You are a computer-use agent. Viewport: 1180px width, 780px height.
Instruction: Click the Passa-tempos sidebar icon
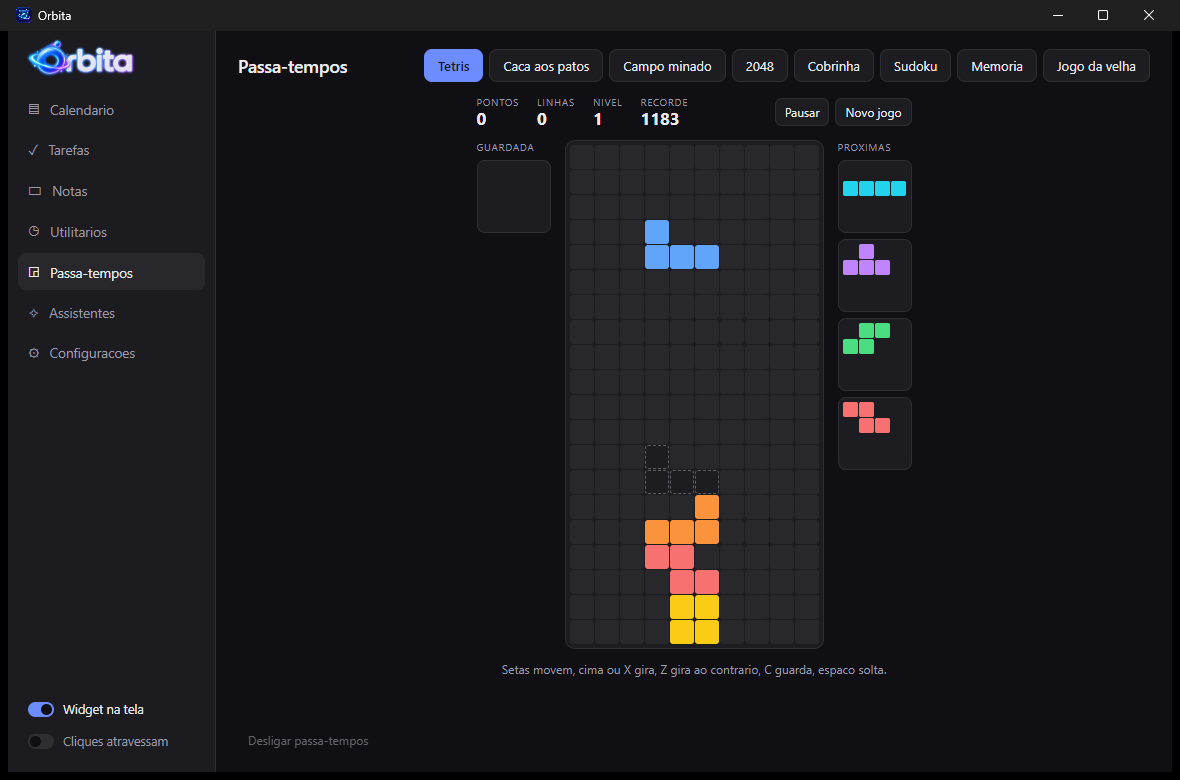pos(34,273)
